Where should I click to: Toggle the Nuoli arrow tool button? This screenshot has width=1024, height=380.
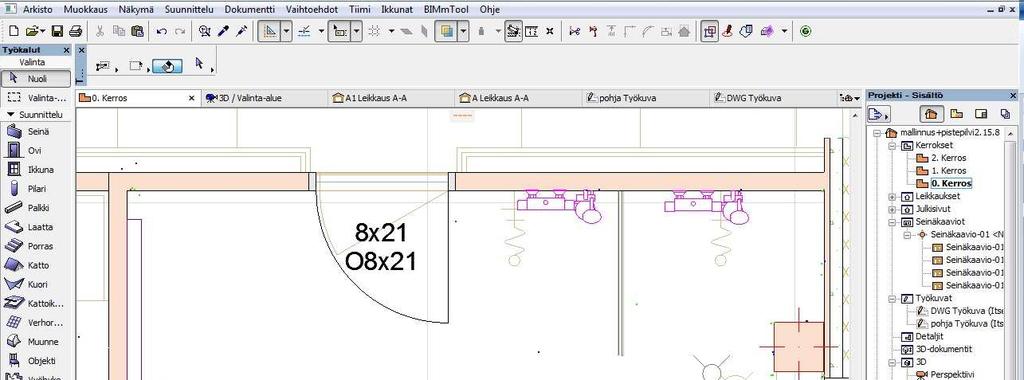click(x=36, y=79)
